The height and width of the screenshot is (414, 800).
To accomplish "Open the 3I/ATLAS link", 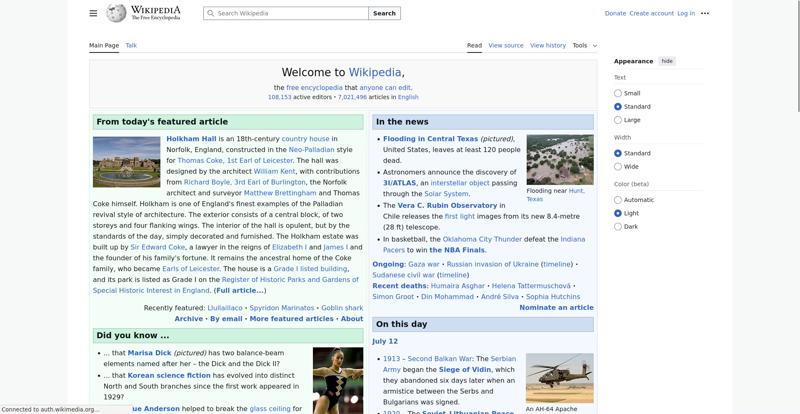I will [399, 183].
